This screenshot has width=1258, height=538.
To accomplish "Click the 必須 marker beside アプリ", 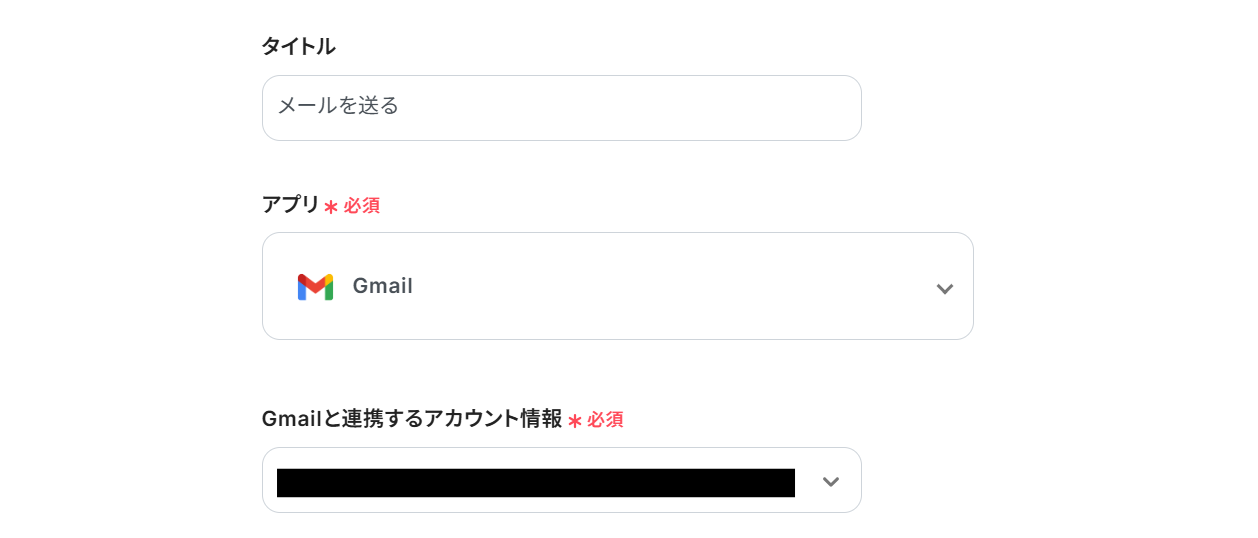I will [x=361, y=206].
